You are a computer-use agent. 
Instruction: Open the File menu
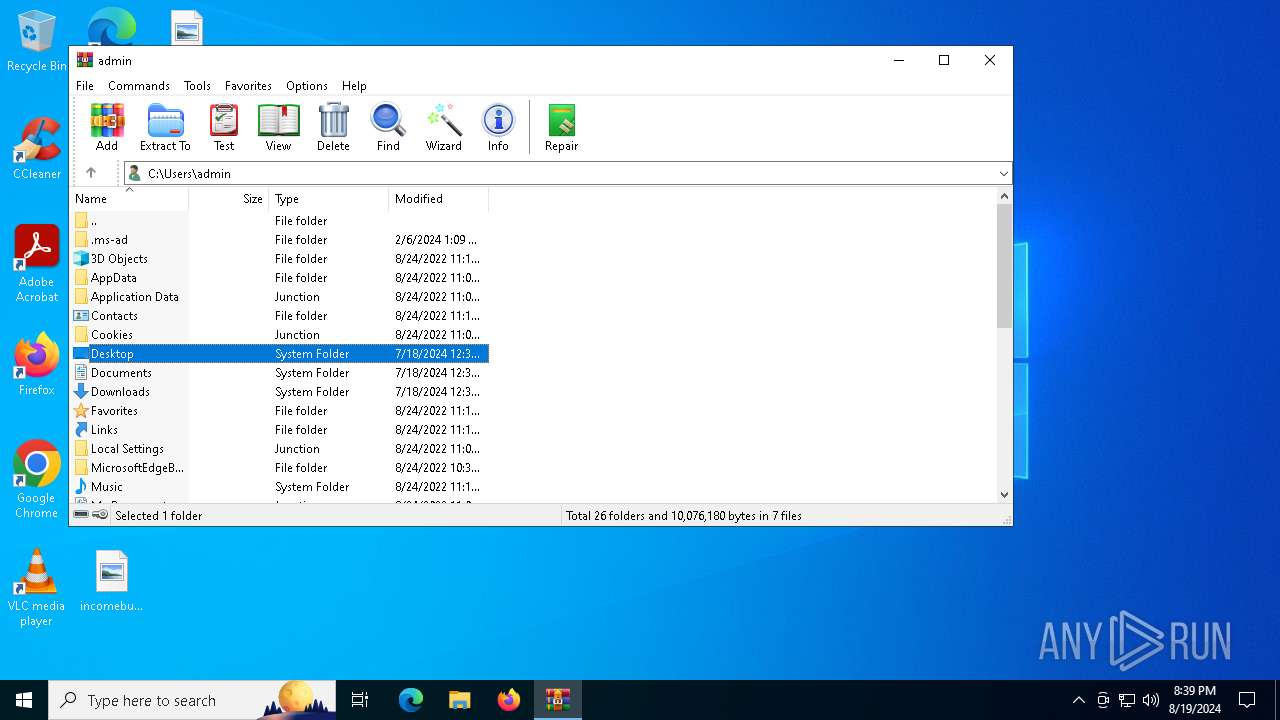pyautogui.click(x=85, y=86)
